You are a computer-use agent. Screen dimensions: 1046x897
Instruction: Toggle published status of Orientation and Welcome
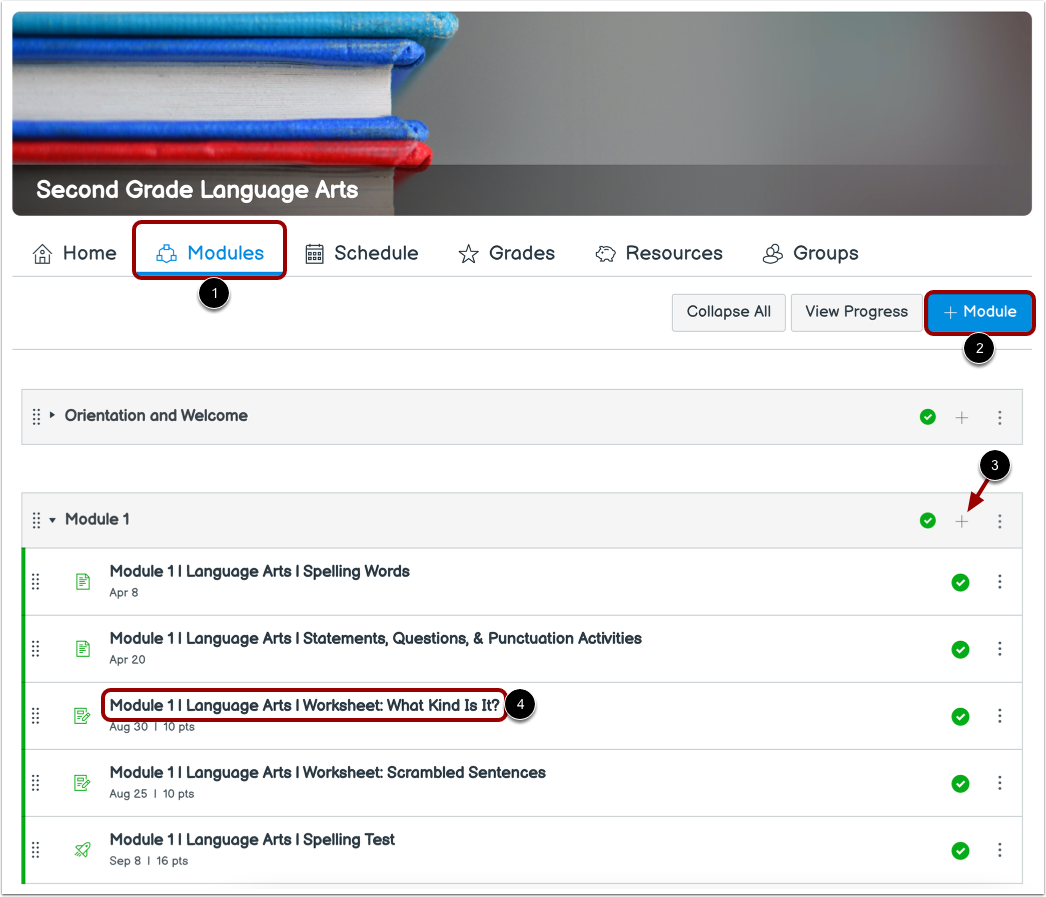[x=927, y=417]
